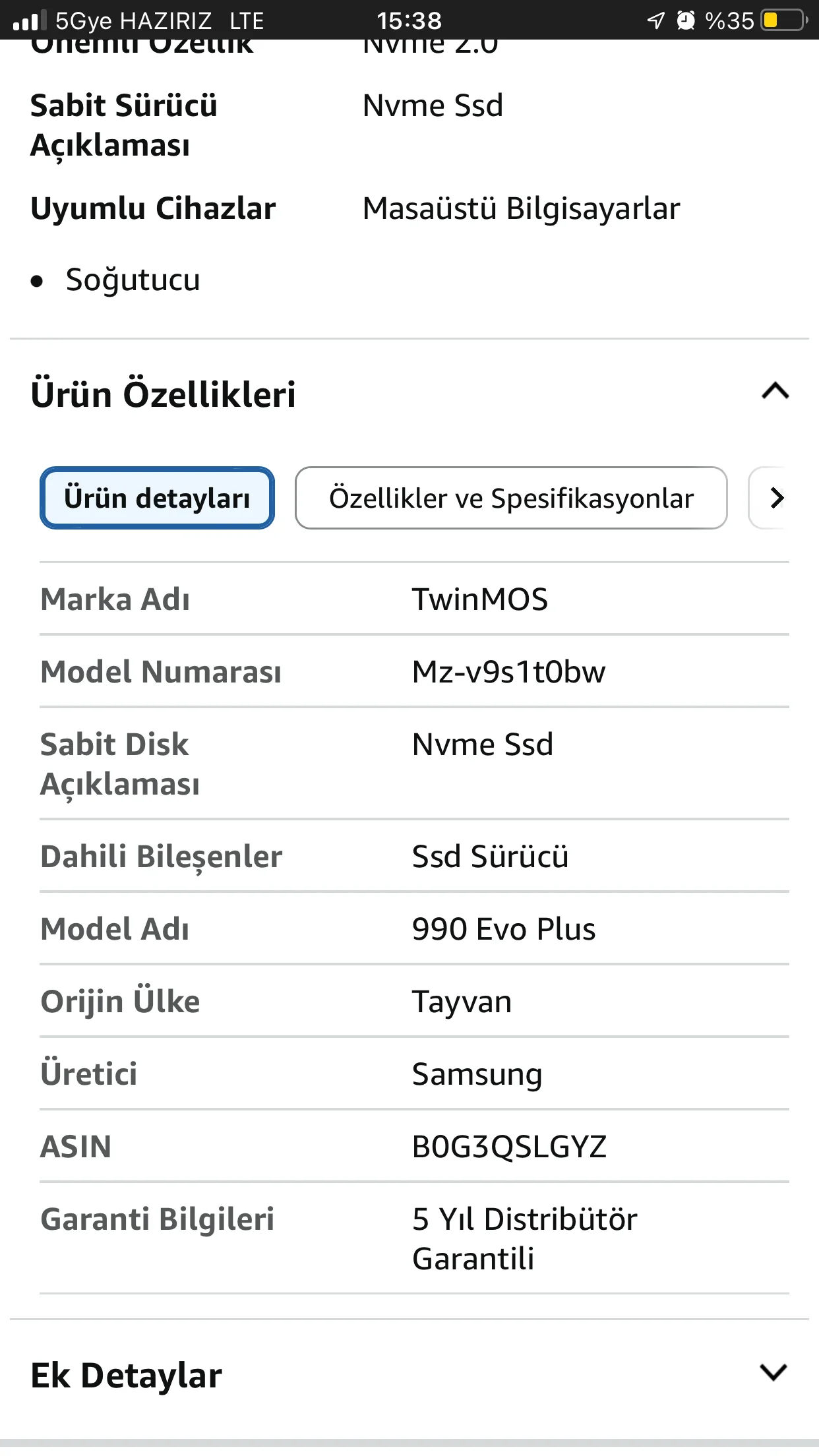This screenshot has height=1456, width=819.
Task: Tap the 990 Evo Plus model name
Action: click(x=503, y=929)
